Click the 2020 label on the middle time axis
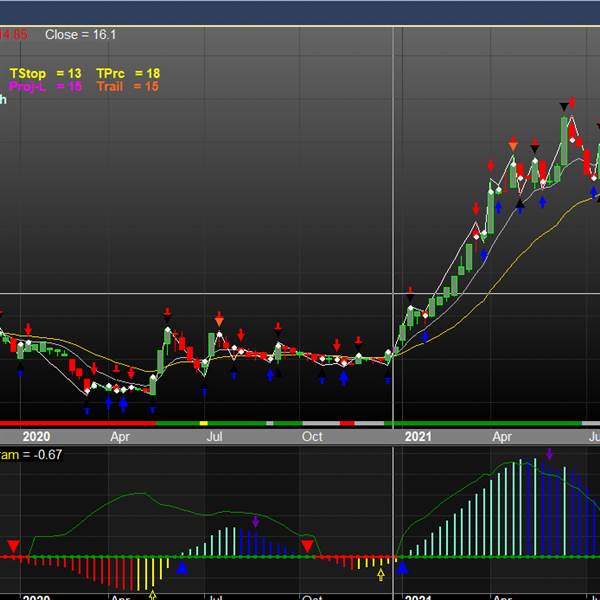This screenshot has width=600, height=600. point(36,437)
